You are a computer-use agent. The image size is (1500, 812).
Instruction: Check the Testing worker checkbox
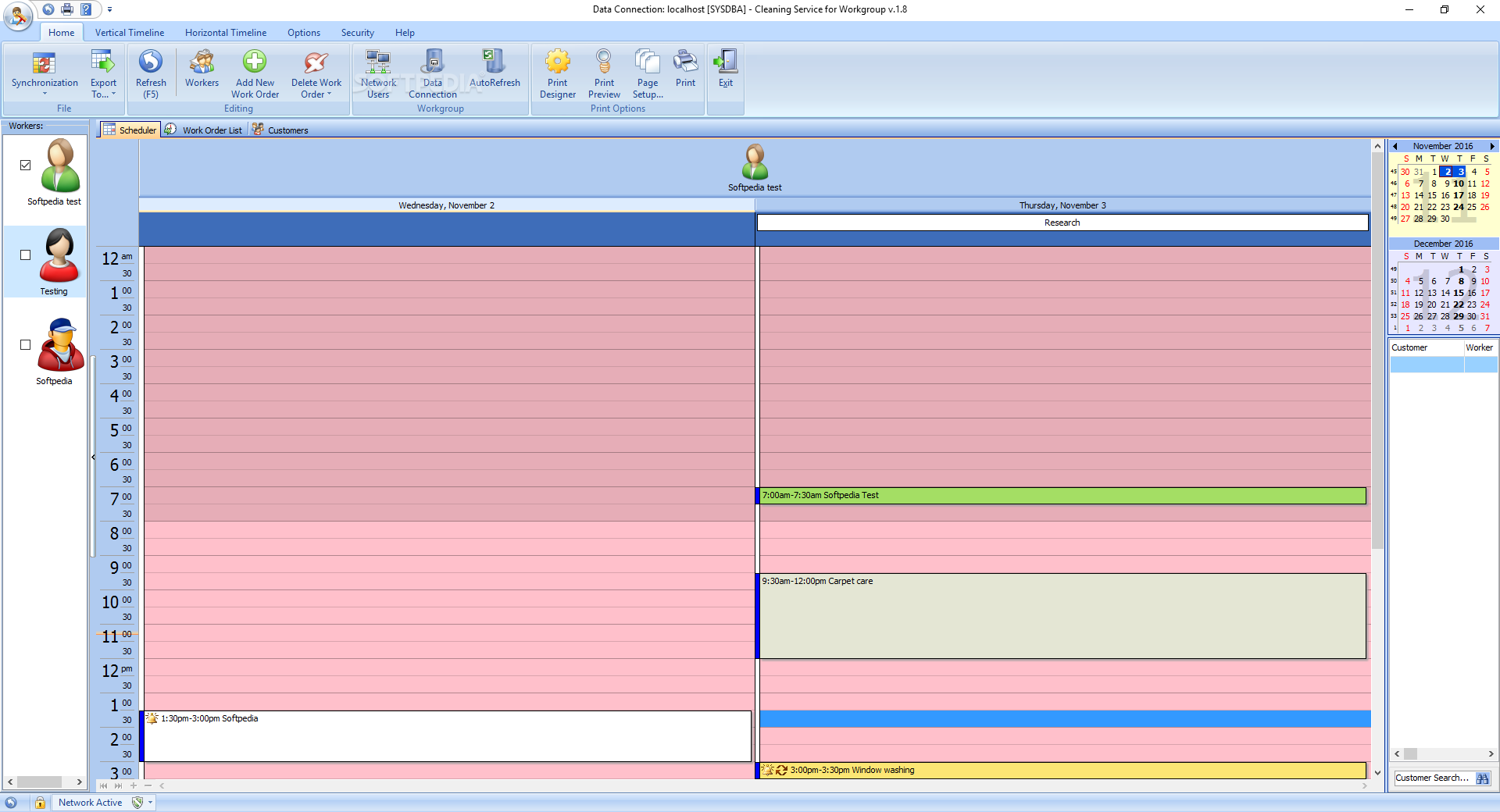(26, 255)
